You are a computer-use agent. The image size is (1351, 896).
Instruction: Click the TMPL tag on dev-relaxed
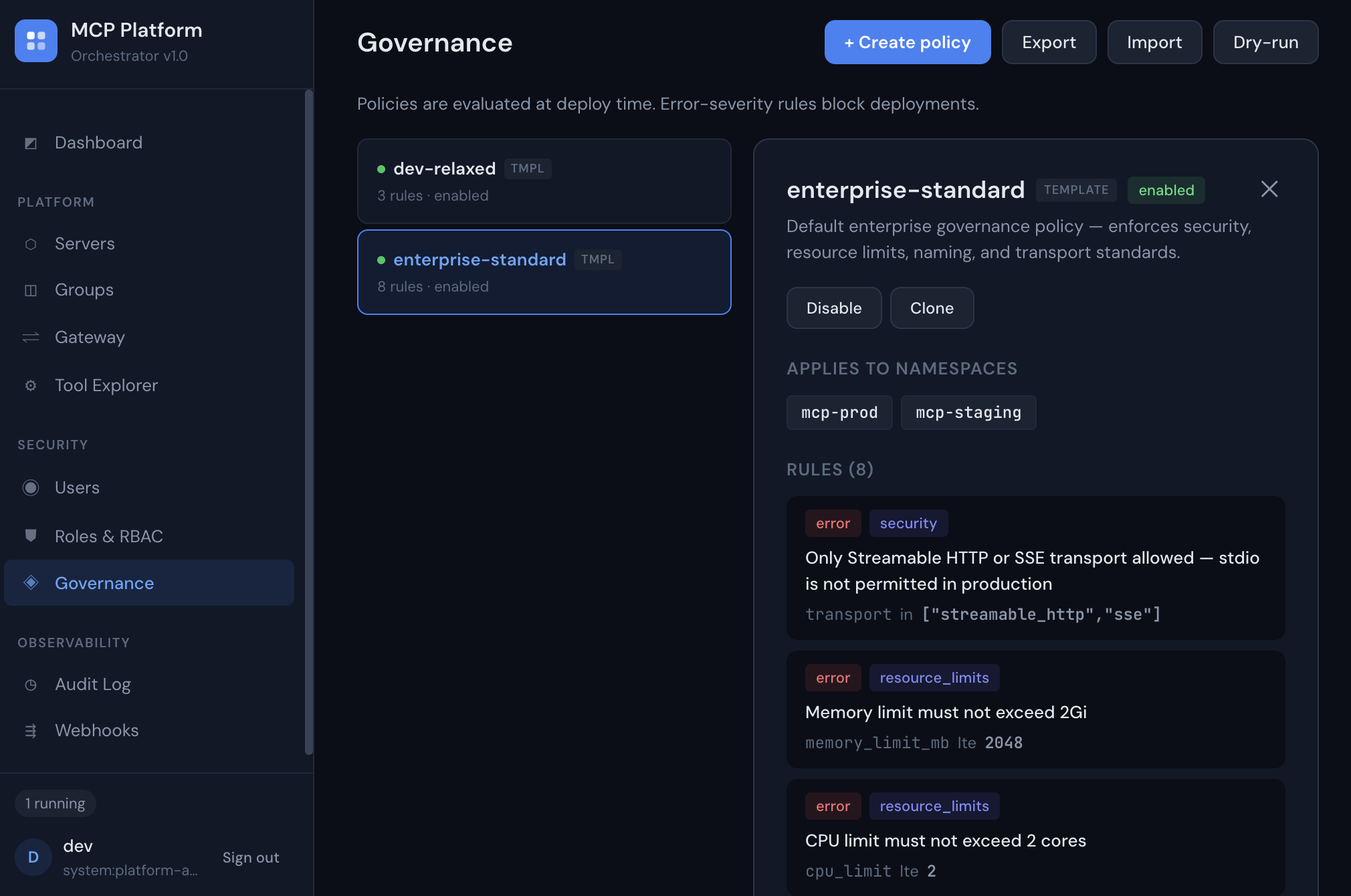coord(527,169)
